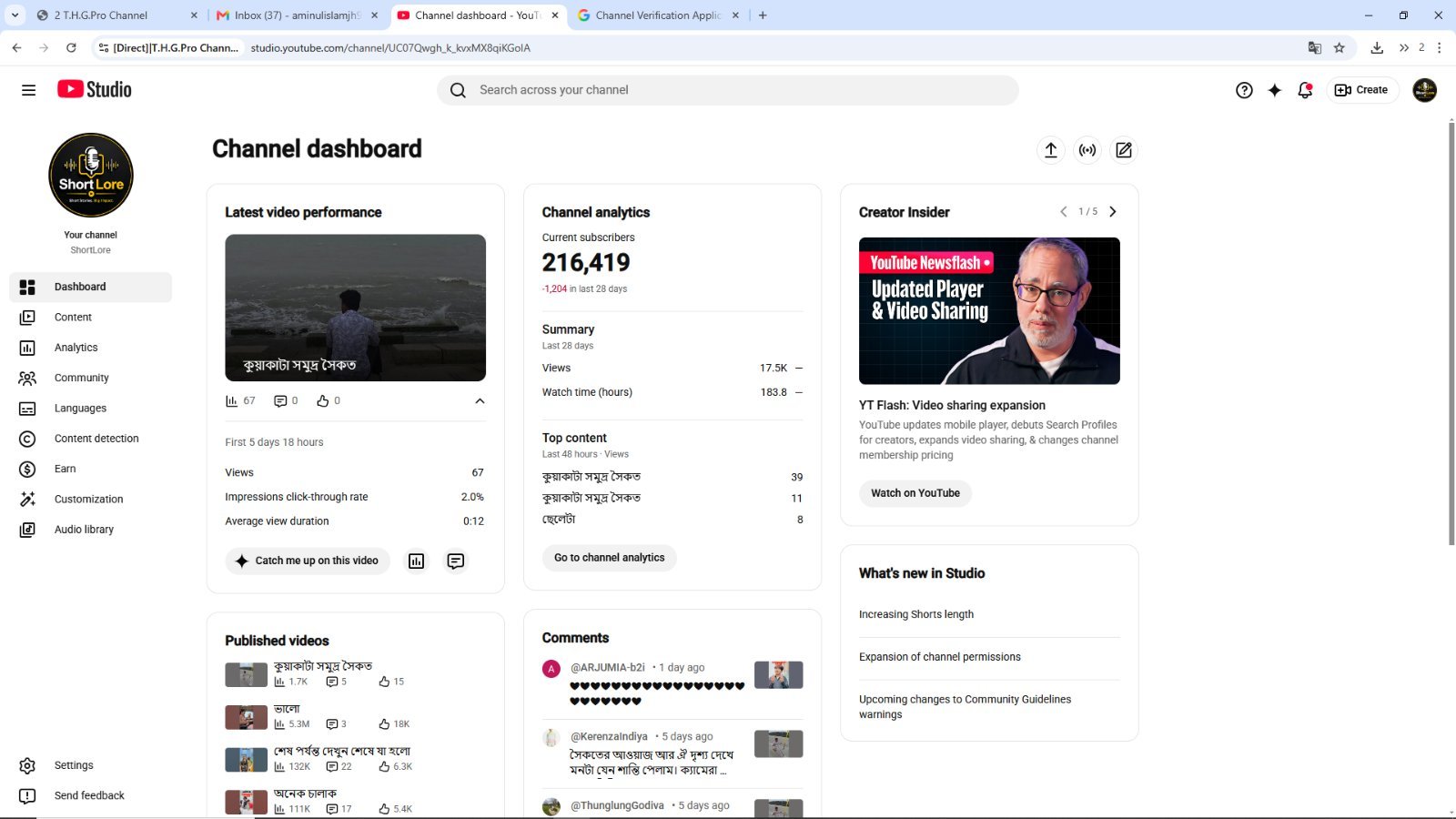1456x819 pixels.
Task: Click thumbnail beside @ARJUMIA-b2i comment
Action: click(x=779, y=675)
